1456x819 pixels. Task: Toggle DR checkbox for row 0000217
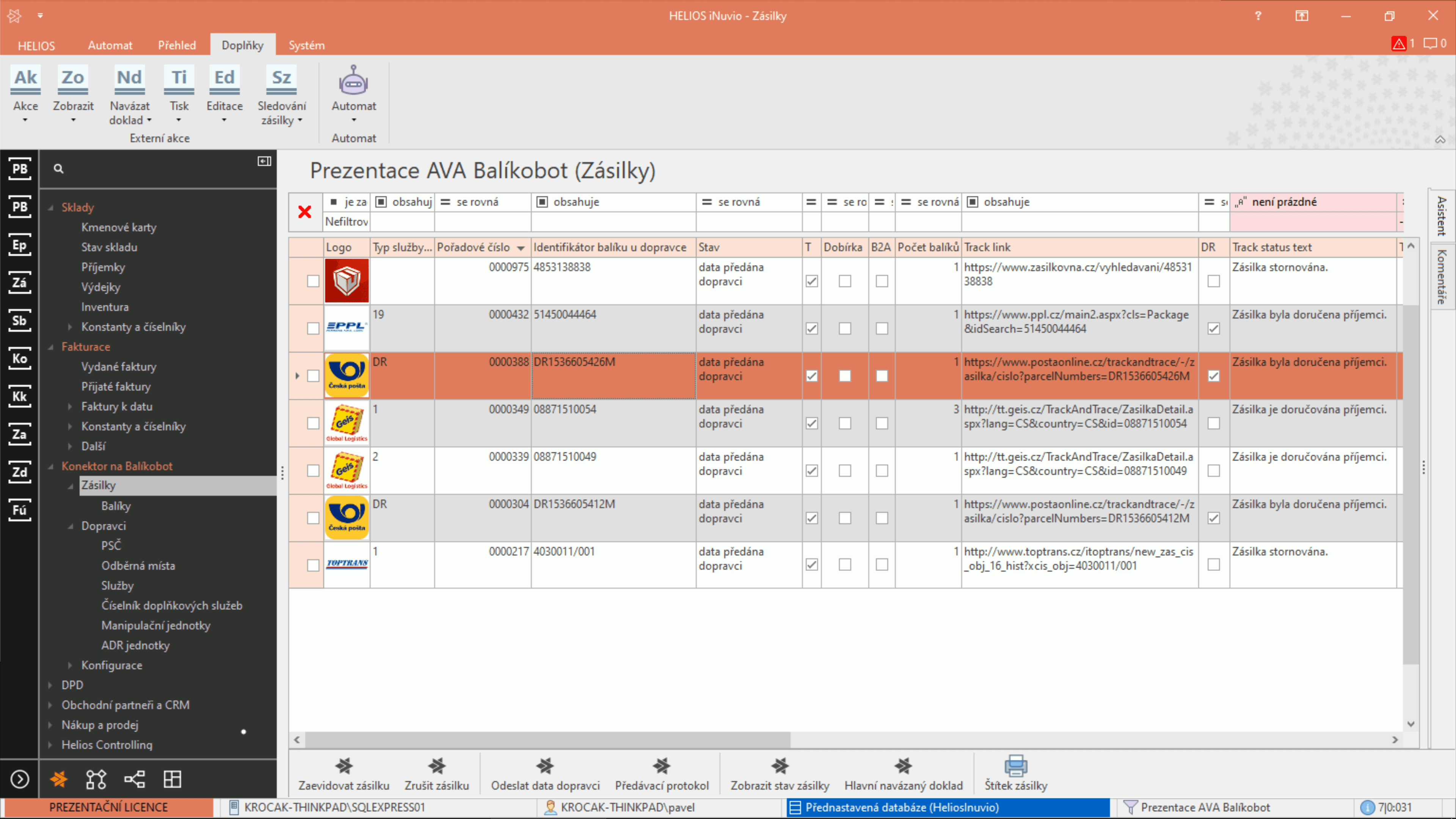1213,565
